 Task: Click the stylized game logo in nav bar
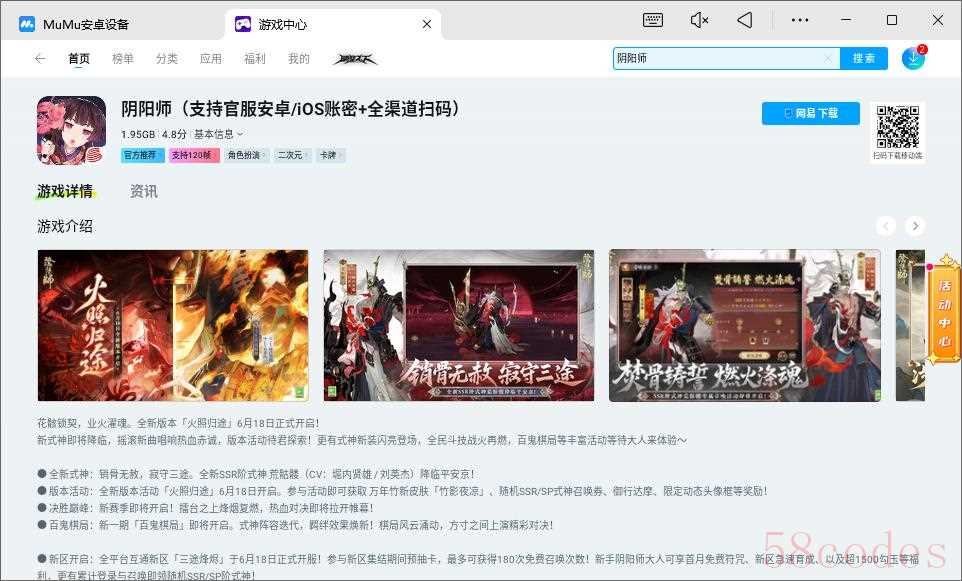coord(355,59)
